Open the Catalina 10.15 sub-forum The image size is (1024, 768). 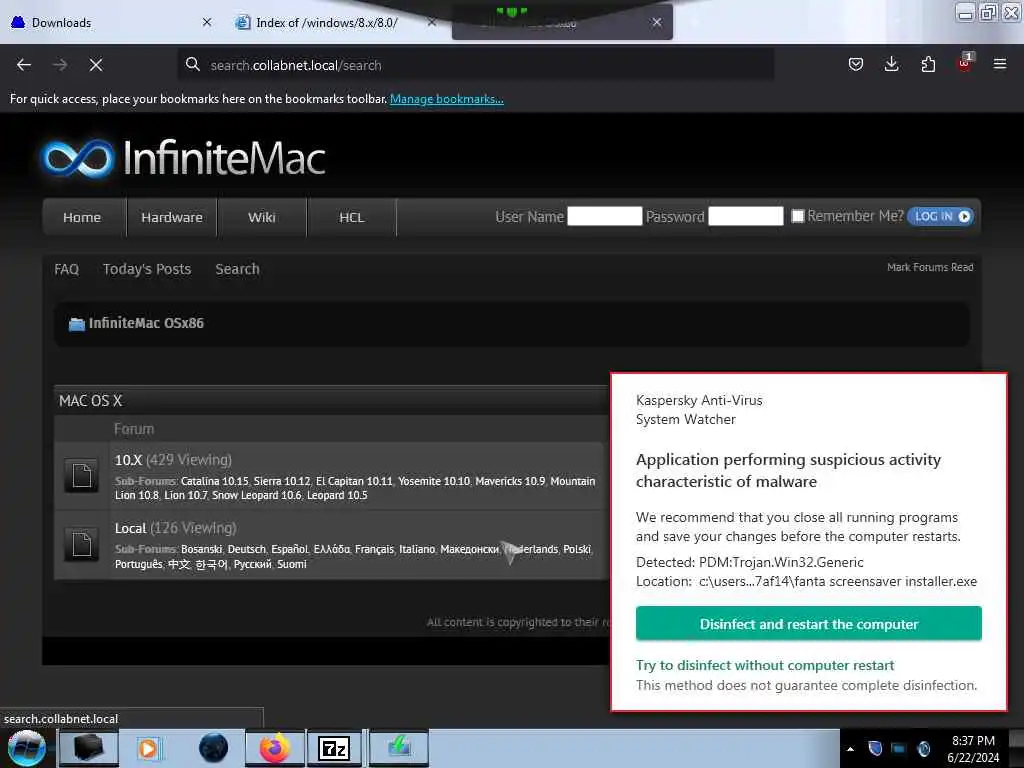(214, 481)
